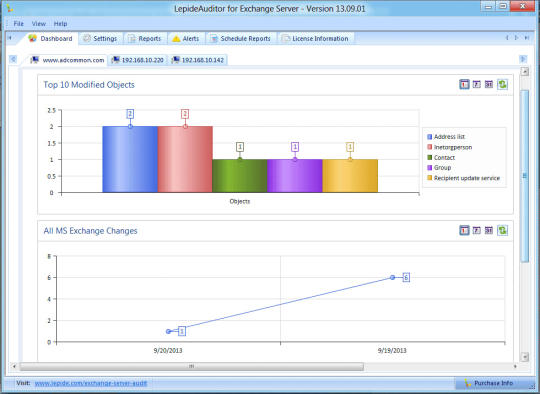
Task: Open the Settings tab
Action: point(100,39)
